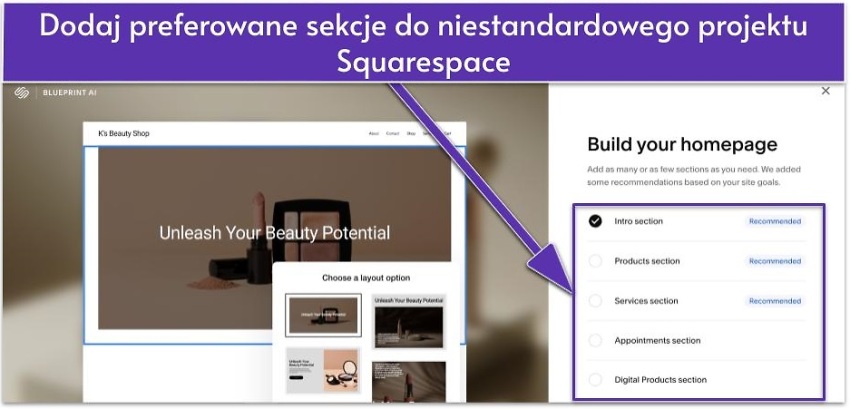Click the Products section label

(x=647, y=261)
